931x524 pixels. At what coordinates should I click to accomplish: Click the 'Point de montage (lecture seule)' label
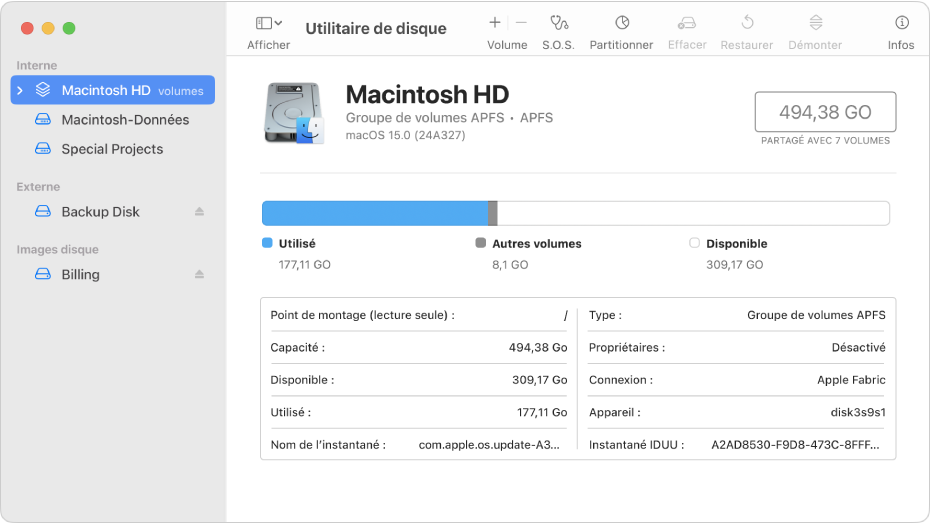362,315
